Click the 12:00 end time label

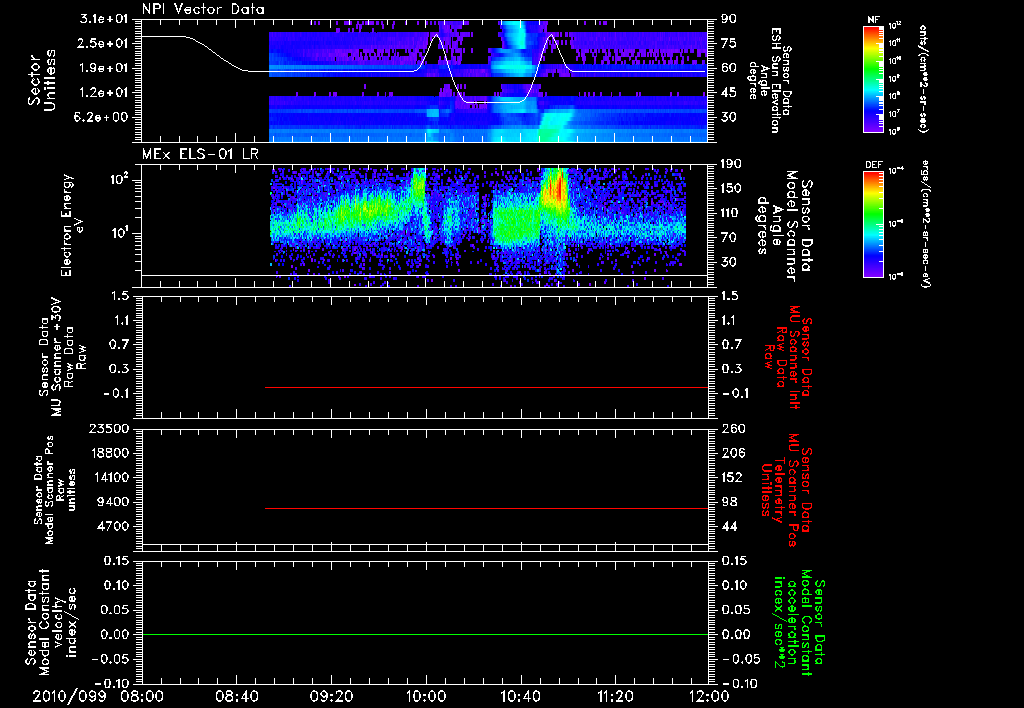710,696
